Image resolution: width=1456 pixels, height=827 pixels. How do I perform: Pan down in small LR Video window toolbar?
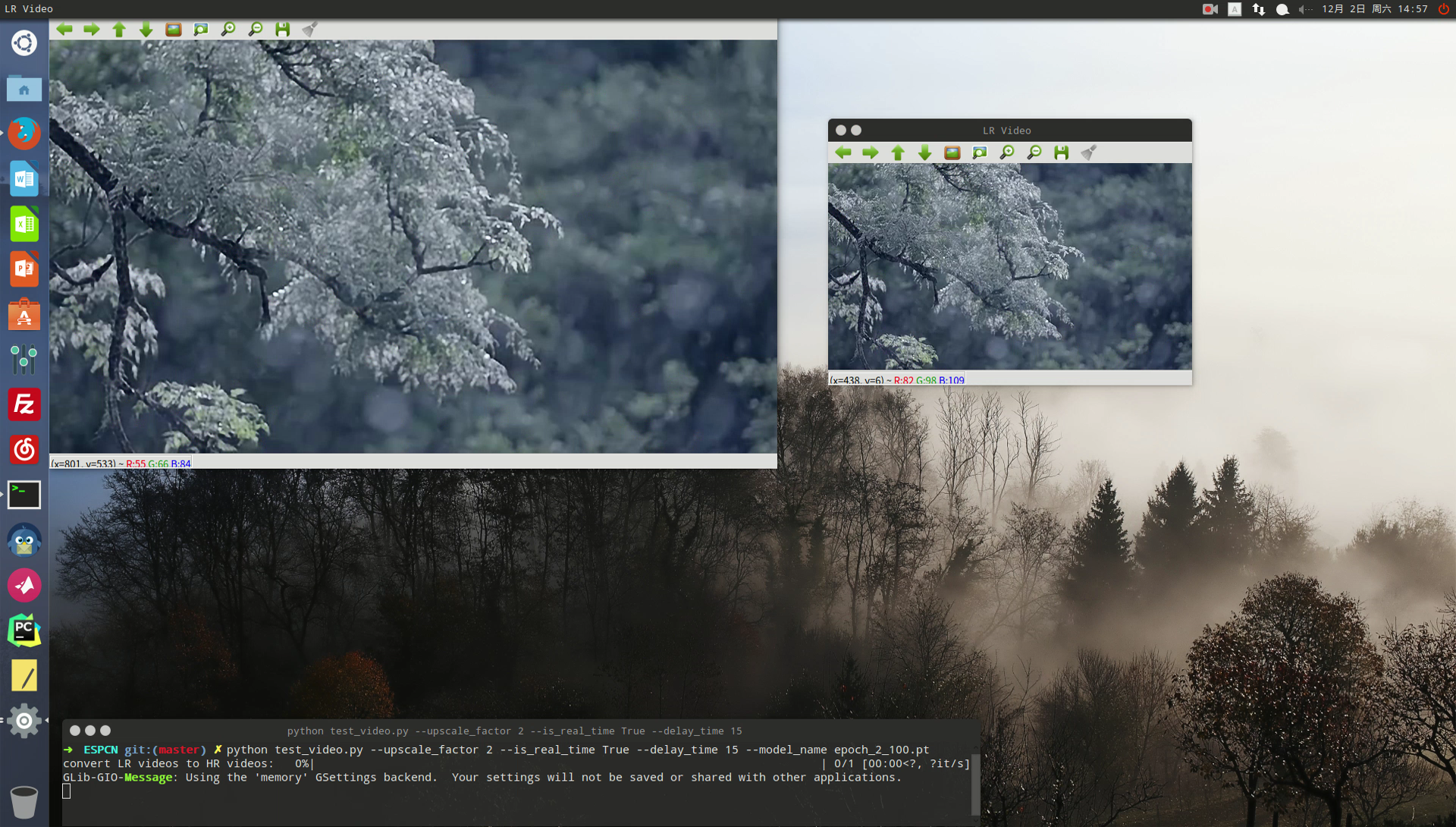pos(924,153)
